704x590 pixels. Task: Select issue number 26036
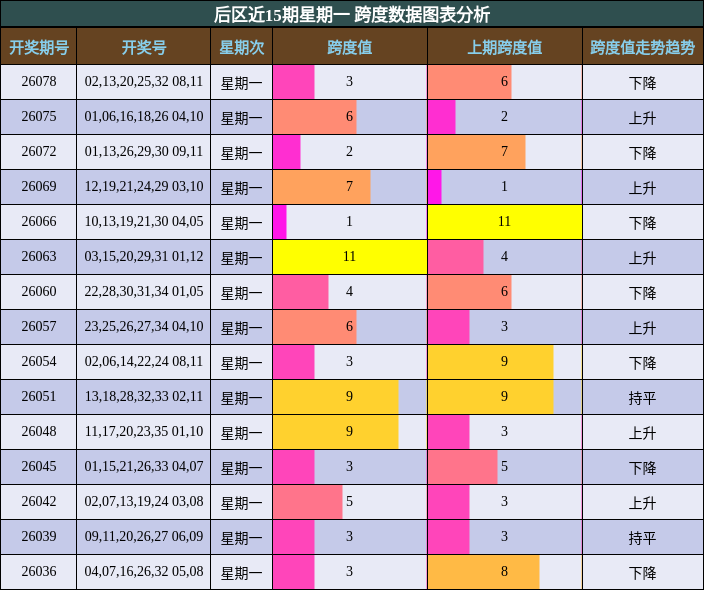(x=39, y=572)
